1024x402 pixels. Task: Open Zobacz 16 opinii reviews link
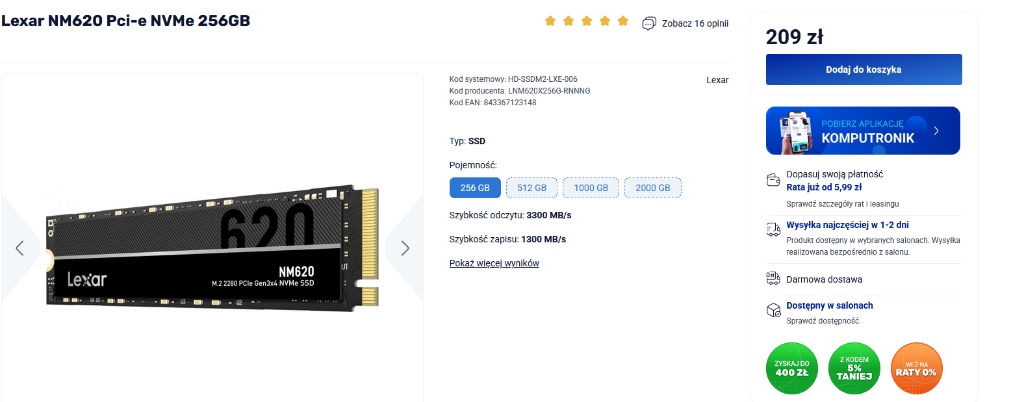click(x=695, y=23)
